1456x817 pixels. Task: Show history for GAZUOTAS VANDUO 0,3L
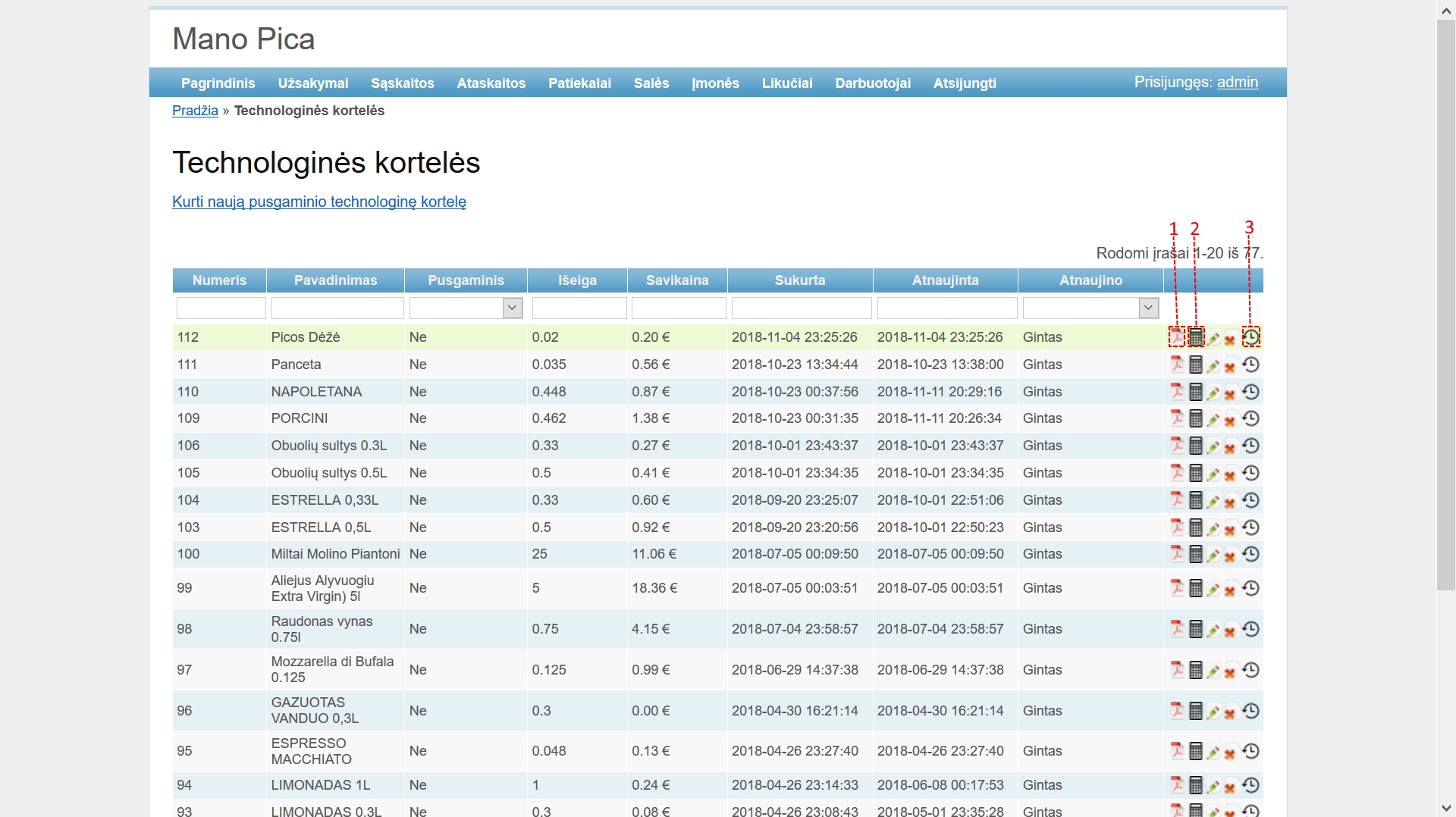click(x=1250, y=711)
